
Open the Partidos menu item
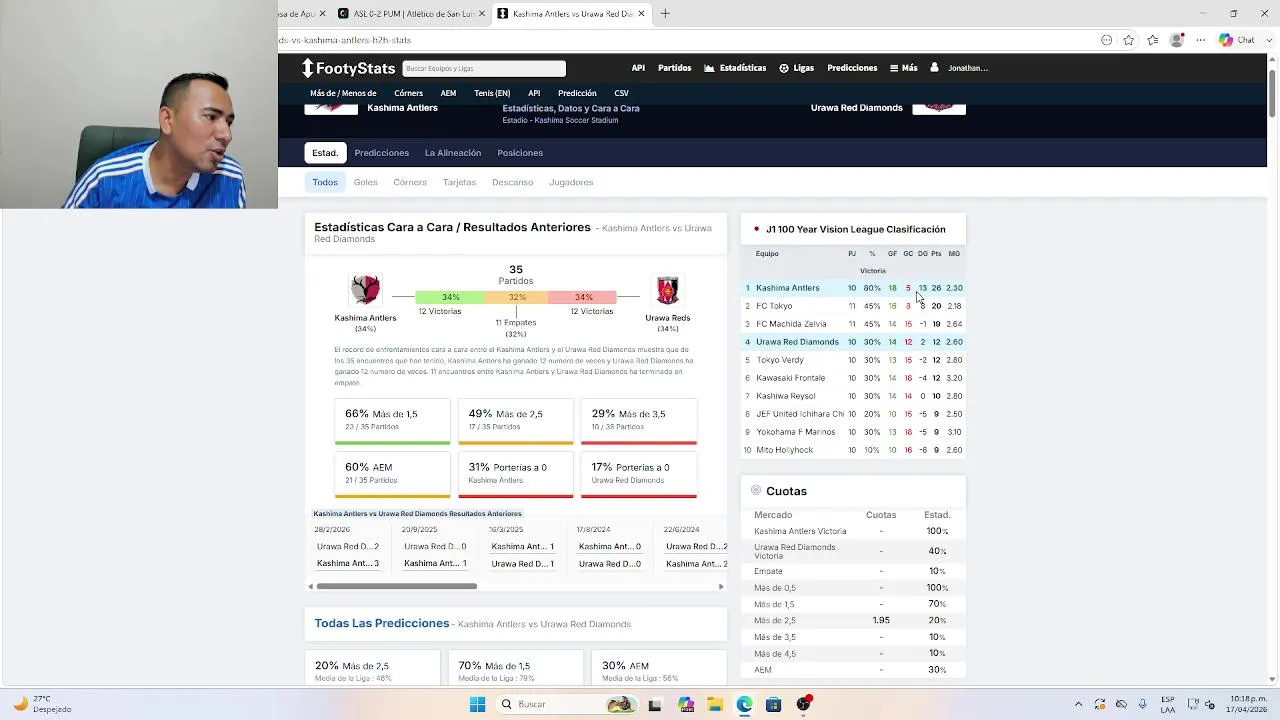point(674,68)
